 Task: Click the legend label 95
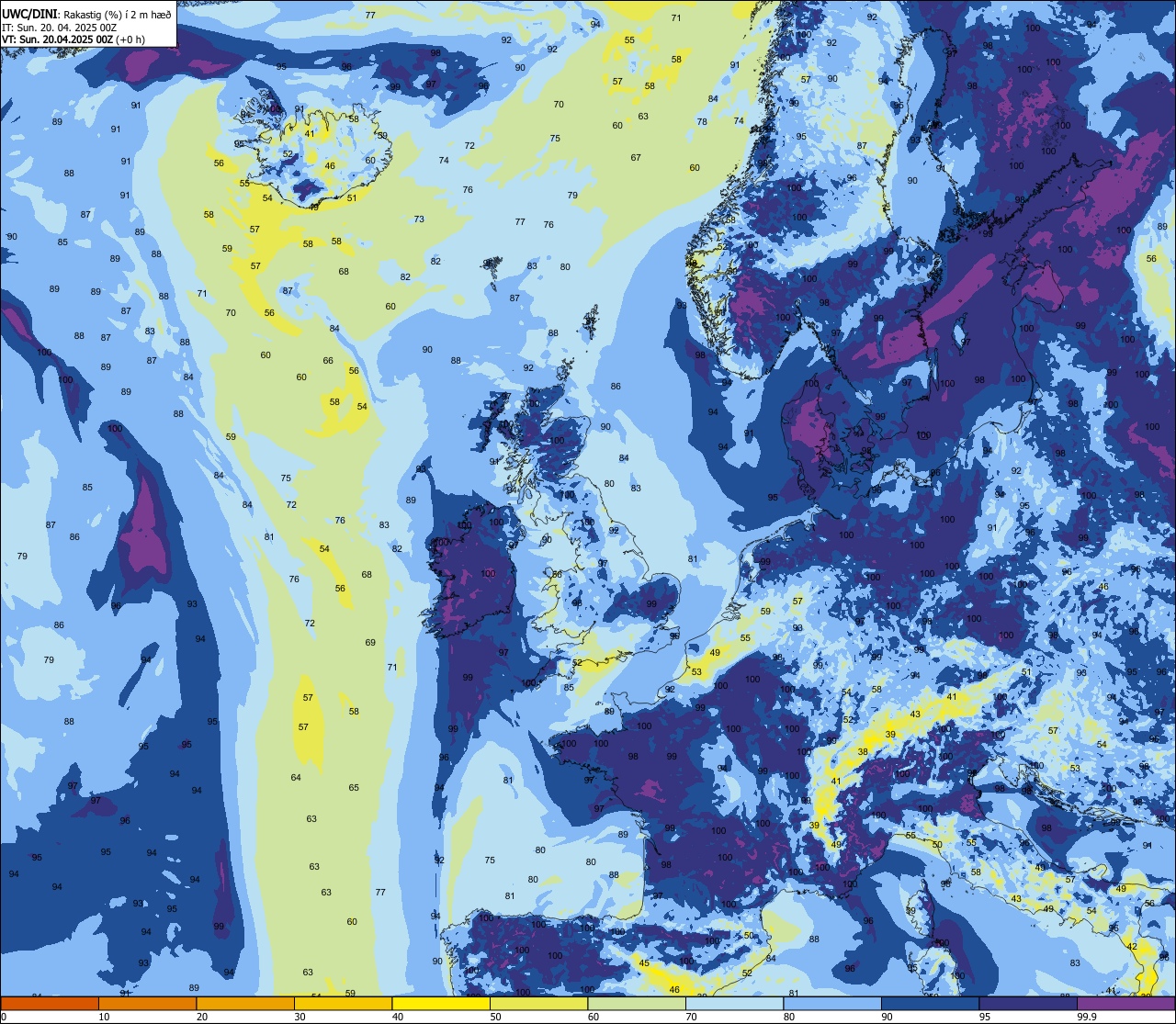984,1017
